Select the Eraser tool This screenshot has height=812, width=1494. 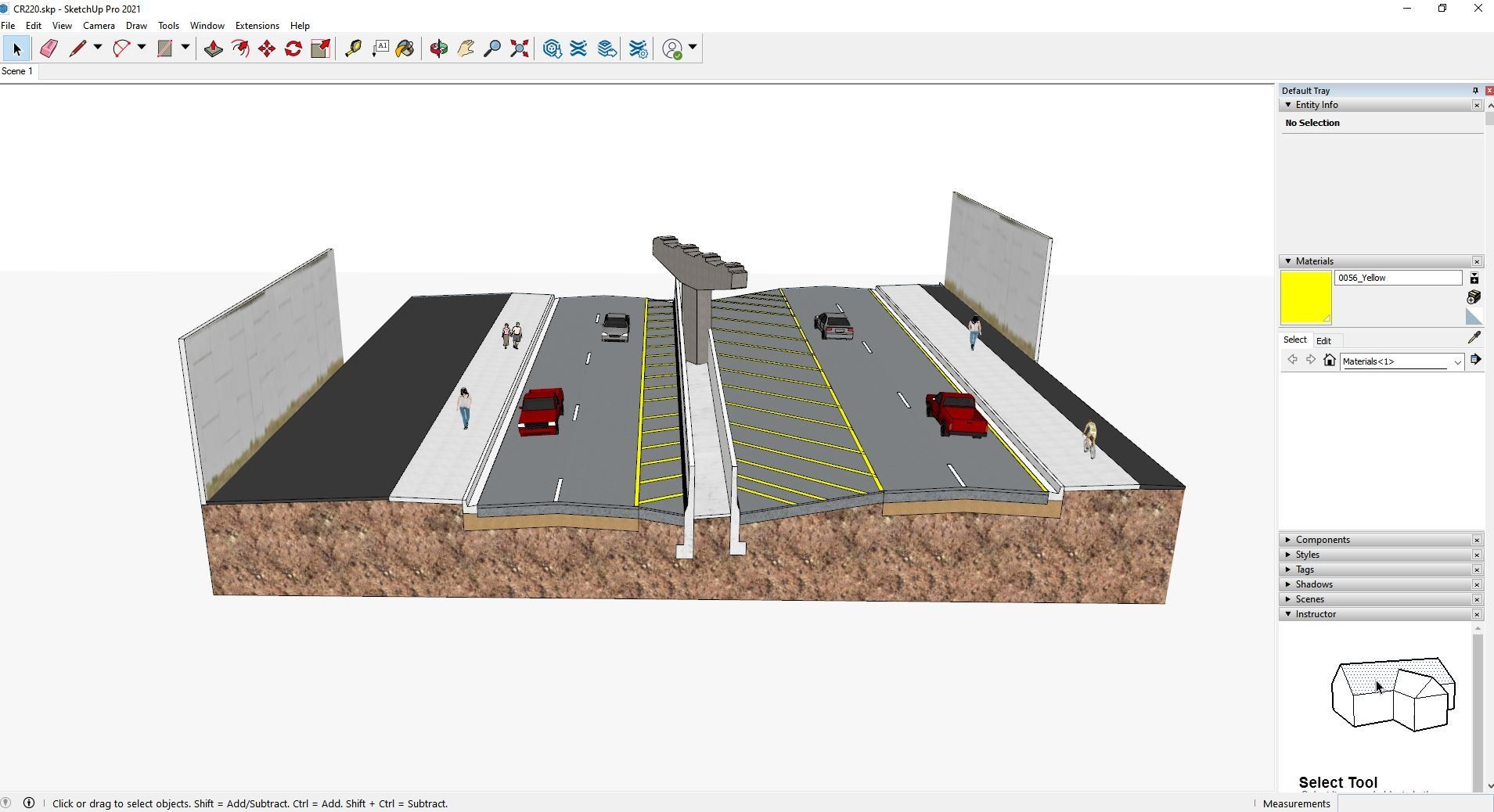(x=49, y=49)
